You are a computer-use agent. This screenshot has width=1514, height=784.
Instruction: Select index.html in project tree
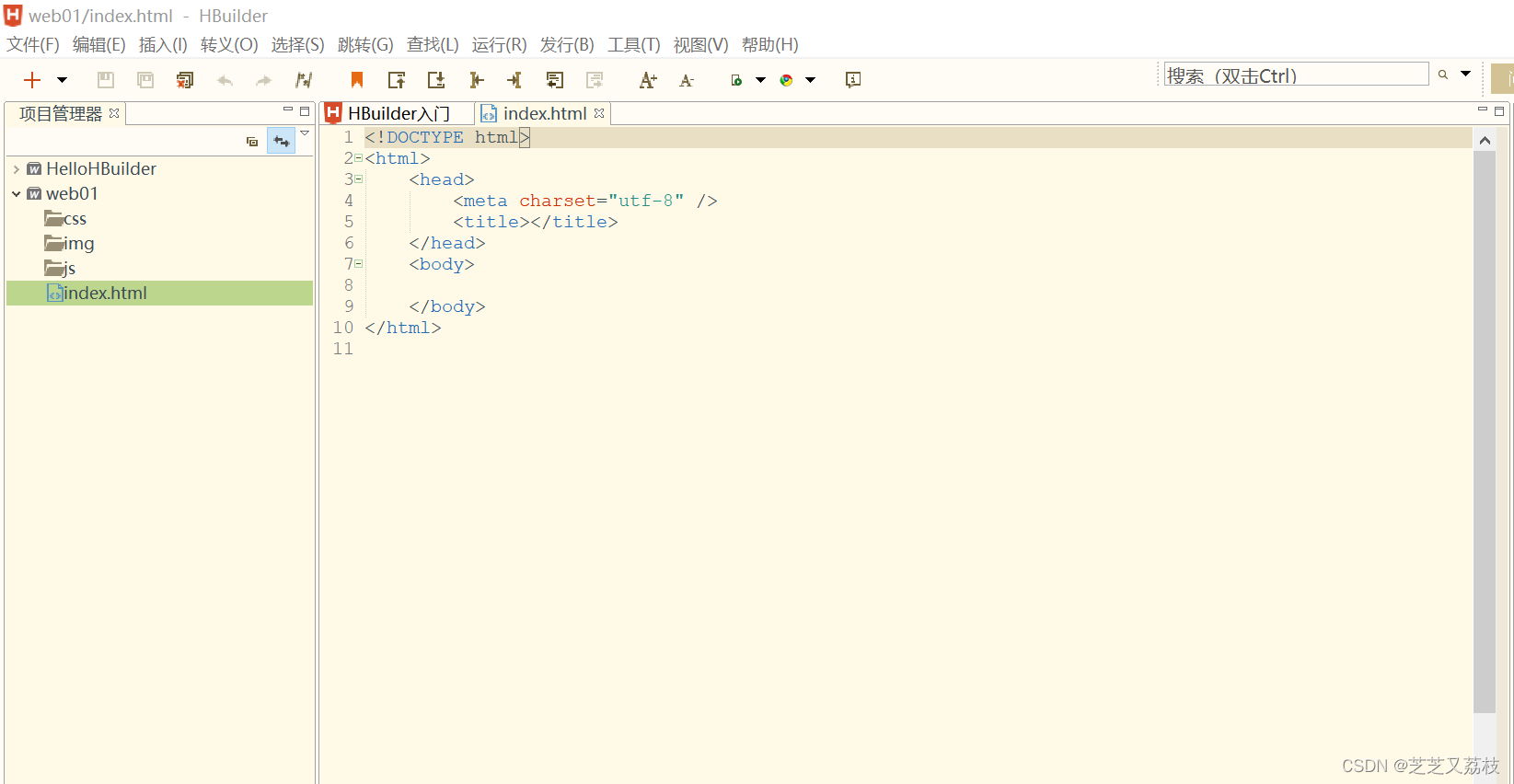point(159,293)
